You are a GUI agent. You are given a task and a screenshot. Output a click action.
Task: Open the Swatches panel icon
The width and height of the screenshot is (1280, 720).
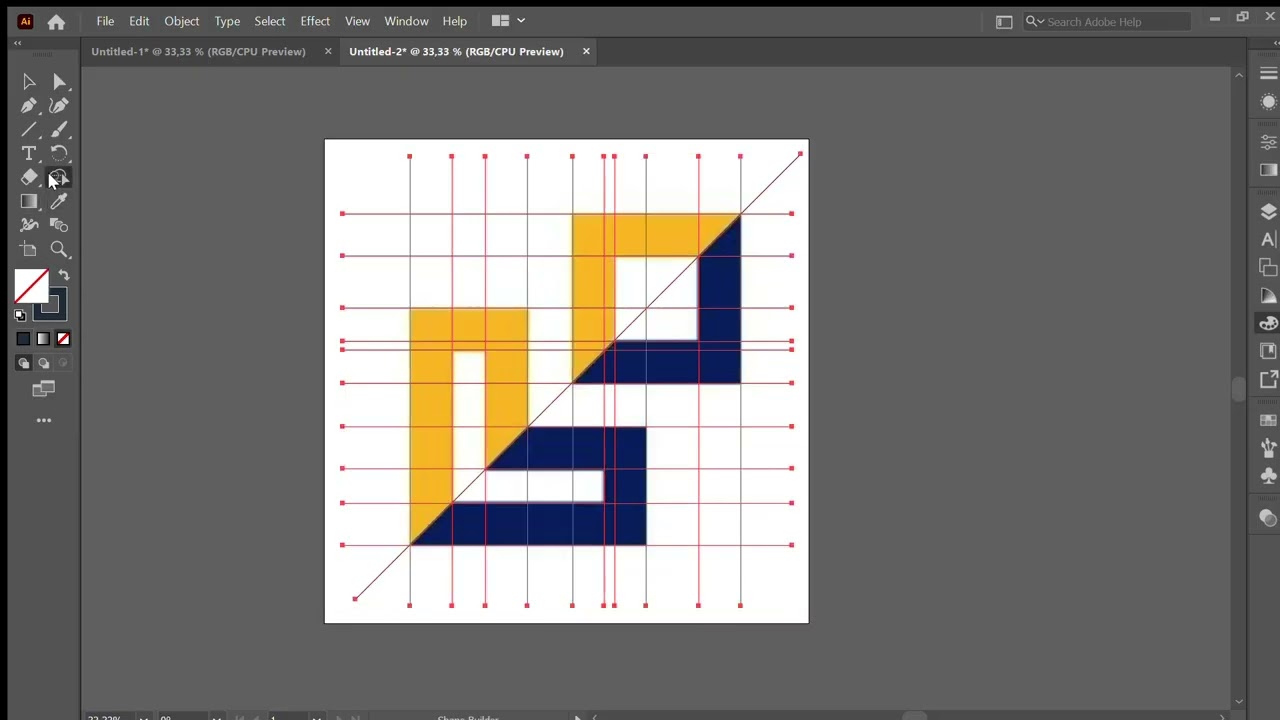pyautogui.click(x=1269, y=420)
